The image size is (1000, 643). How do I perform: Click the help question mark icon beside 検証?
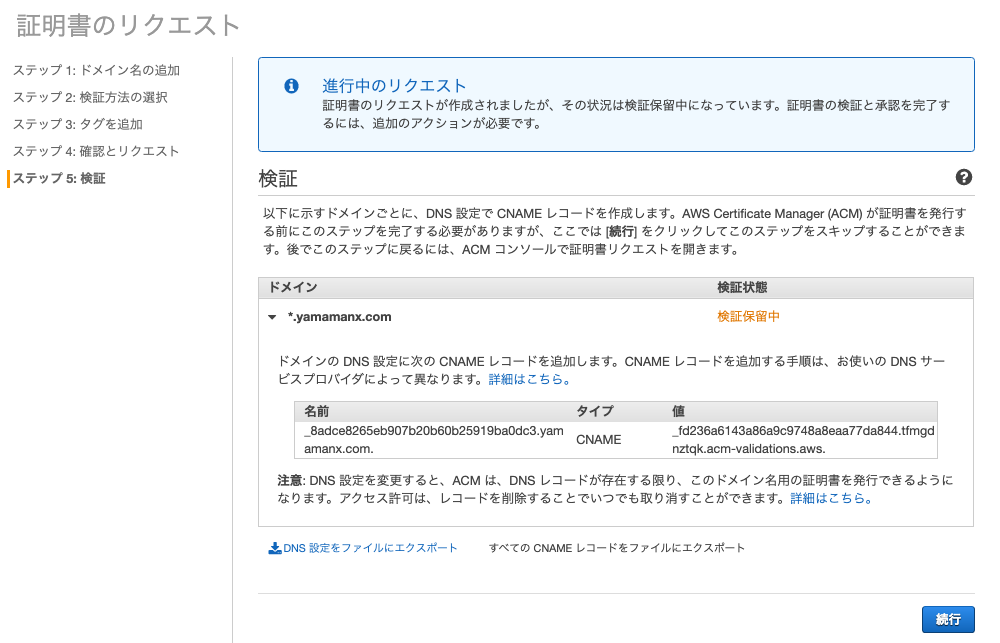(x=964, y=177)
